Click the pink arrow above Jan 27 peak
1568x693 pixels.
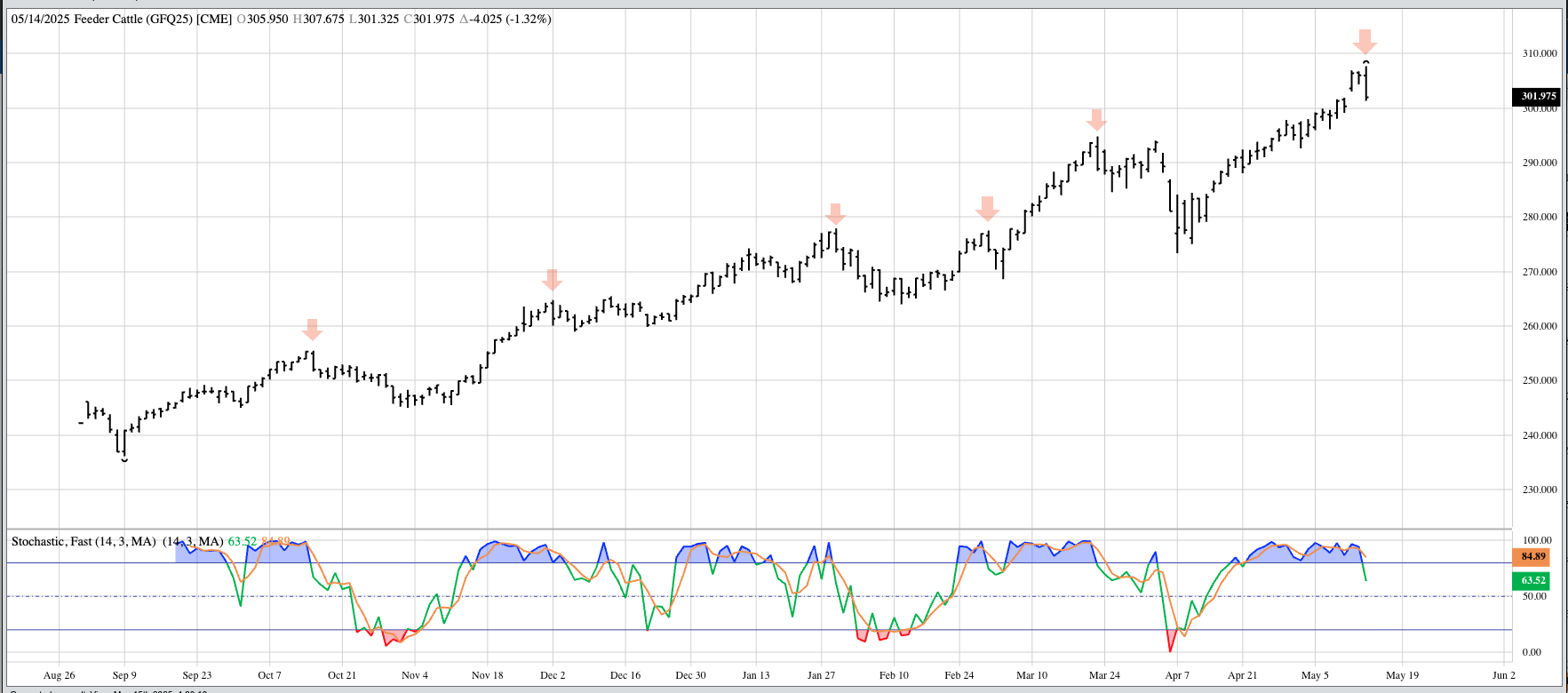[x=835, y=213]
